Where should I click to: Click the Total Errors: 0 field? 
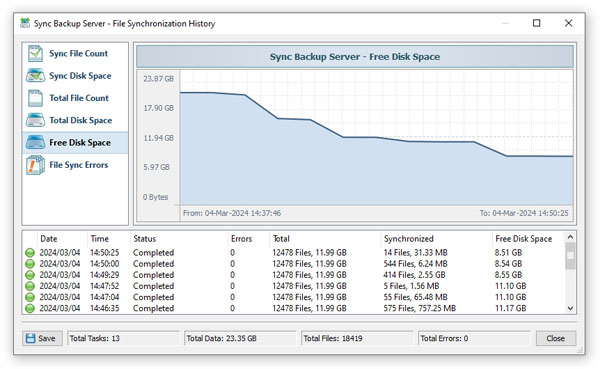pyautogui.click(x=474, y=338)
